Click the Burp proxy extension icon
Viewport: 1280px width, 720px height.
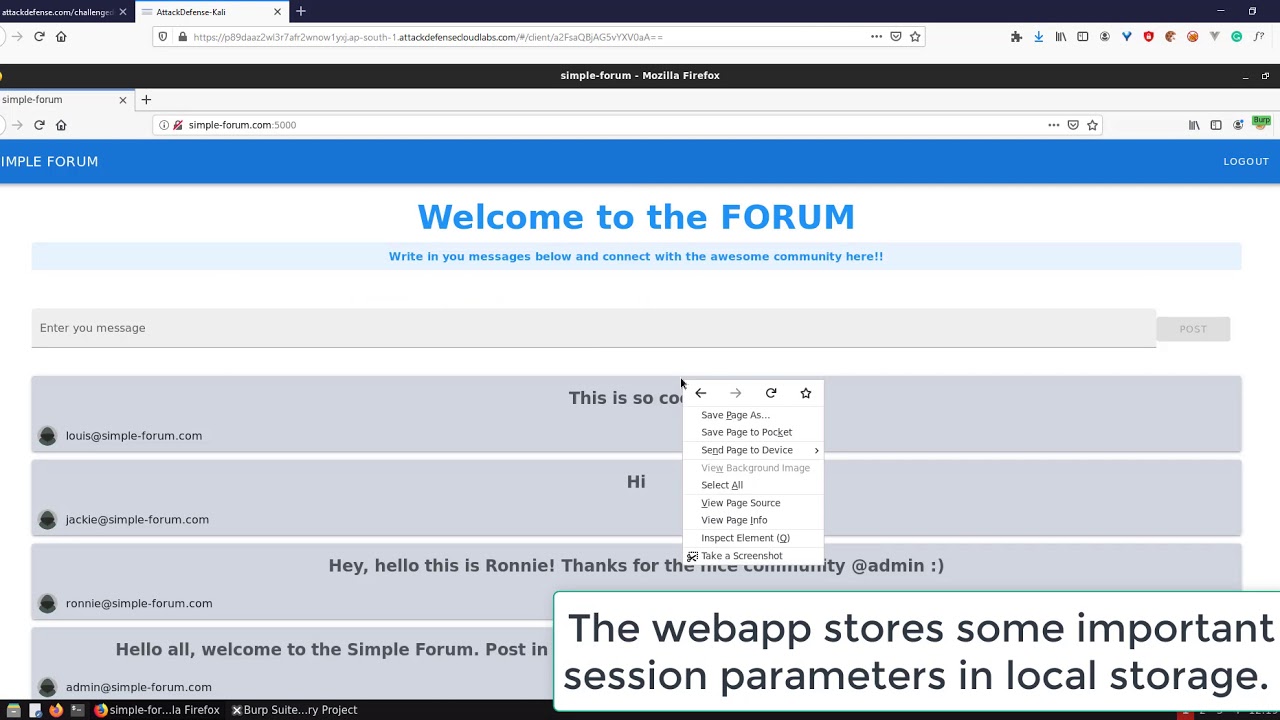click(1261, 122)
